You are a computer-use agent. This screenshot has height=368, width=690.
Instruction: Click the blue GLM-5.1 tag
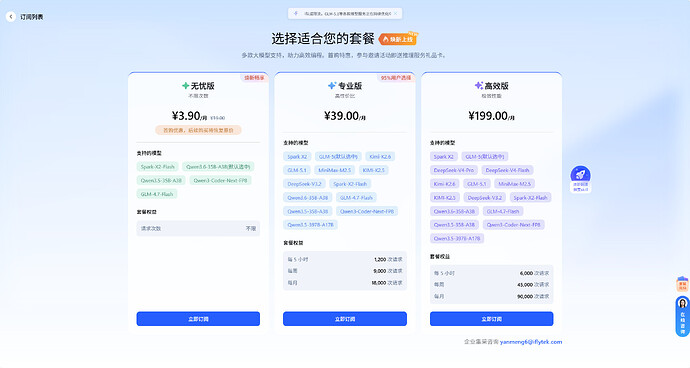click(297, 170)
